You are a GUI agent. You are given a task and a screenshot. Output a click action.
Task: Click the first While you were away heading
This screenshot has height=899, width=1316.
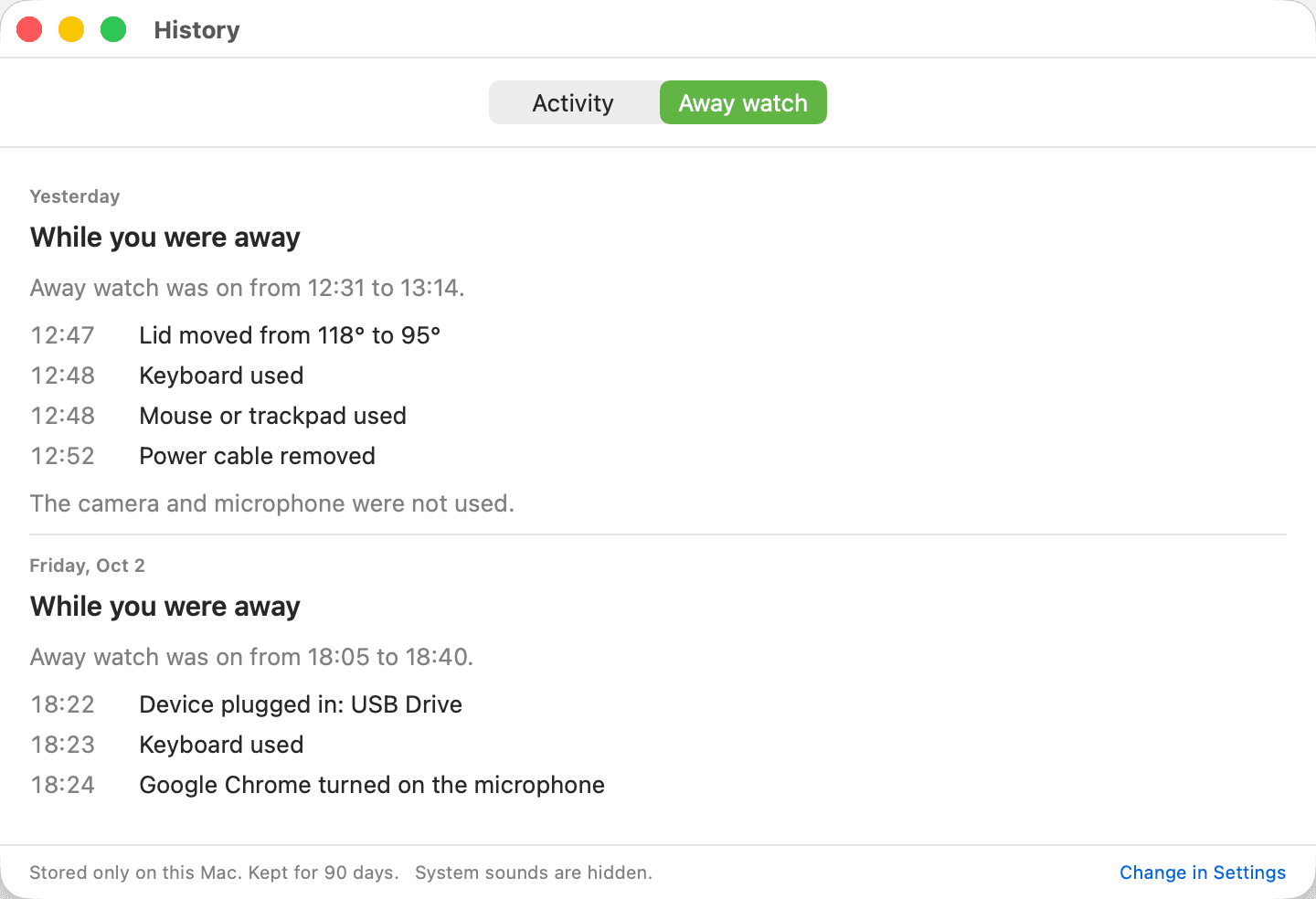point(165,238)
